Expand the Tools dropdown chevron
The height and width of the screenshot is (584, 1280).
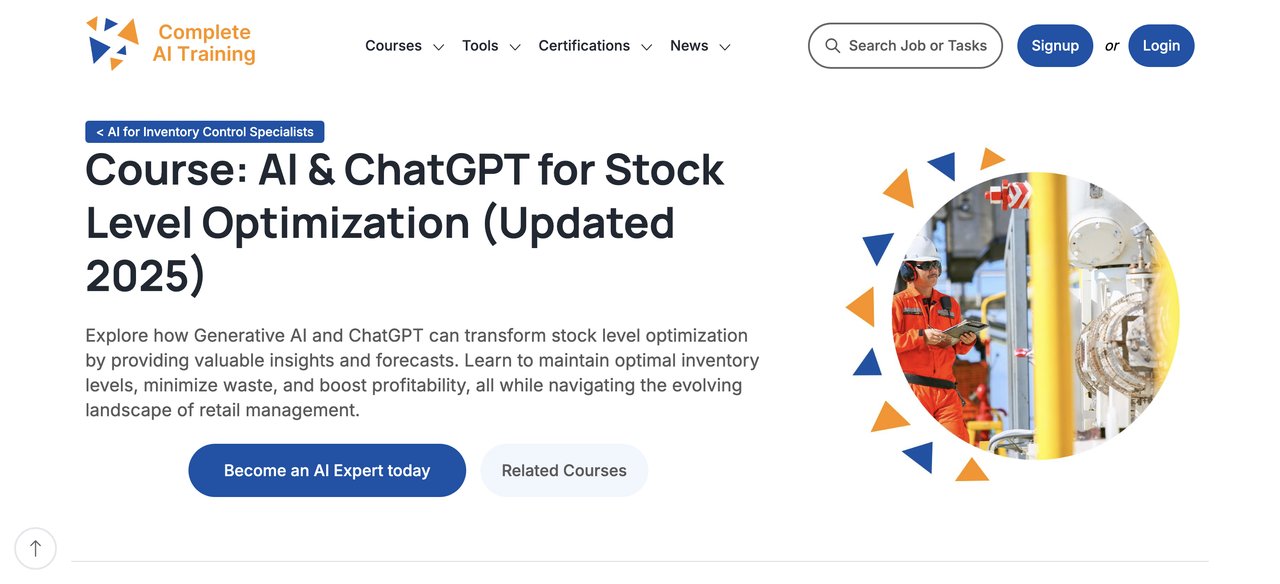pyautogui.click(x=515, y=47)
